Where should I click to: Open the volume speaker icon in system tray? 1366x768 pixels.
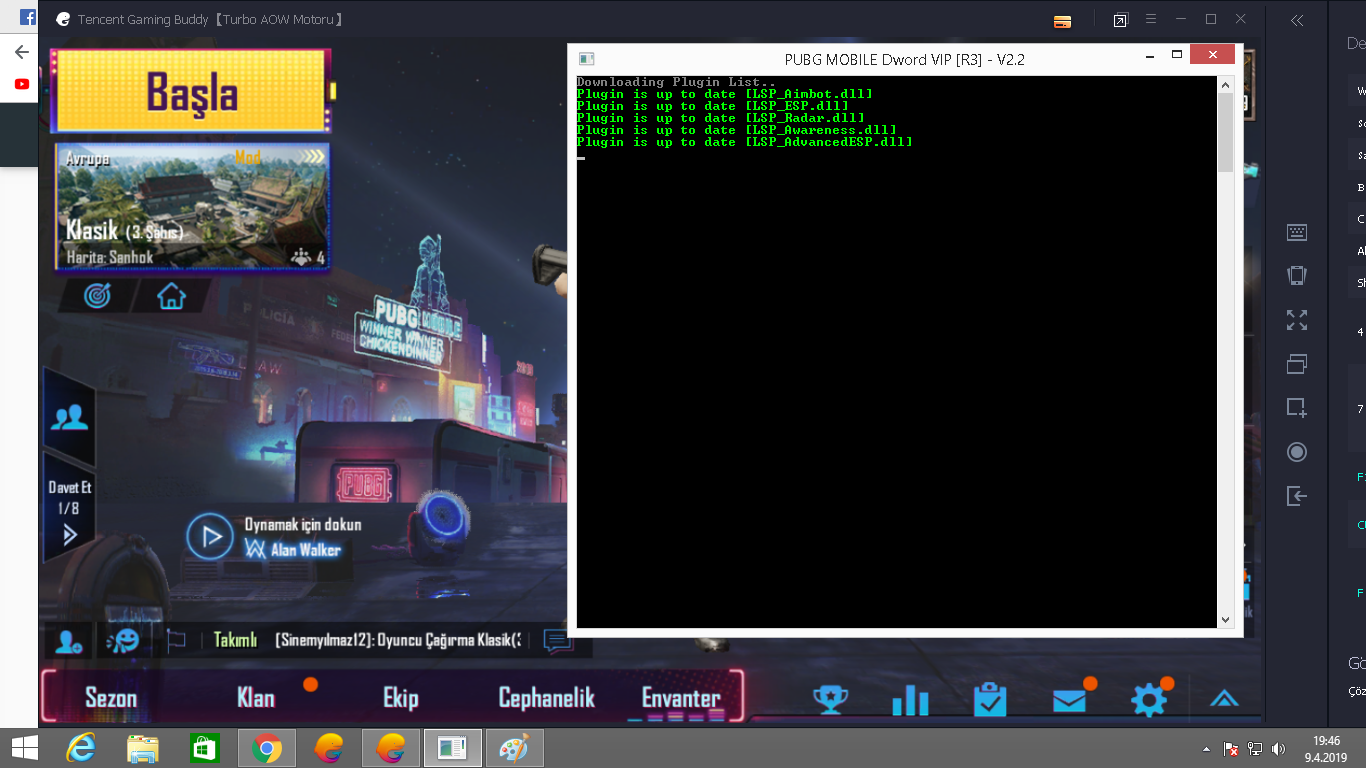coord(1278,748)
